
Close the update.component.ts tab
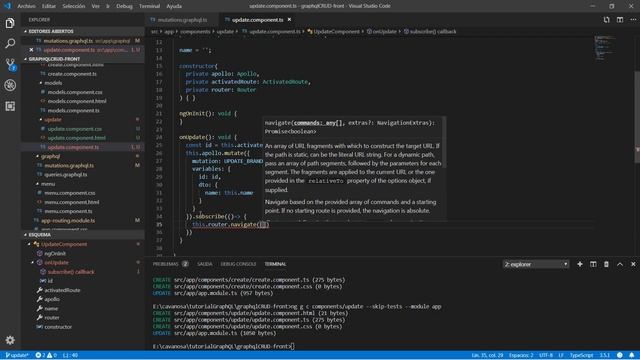point(289,20)
